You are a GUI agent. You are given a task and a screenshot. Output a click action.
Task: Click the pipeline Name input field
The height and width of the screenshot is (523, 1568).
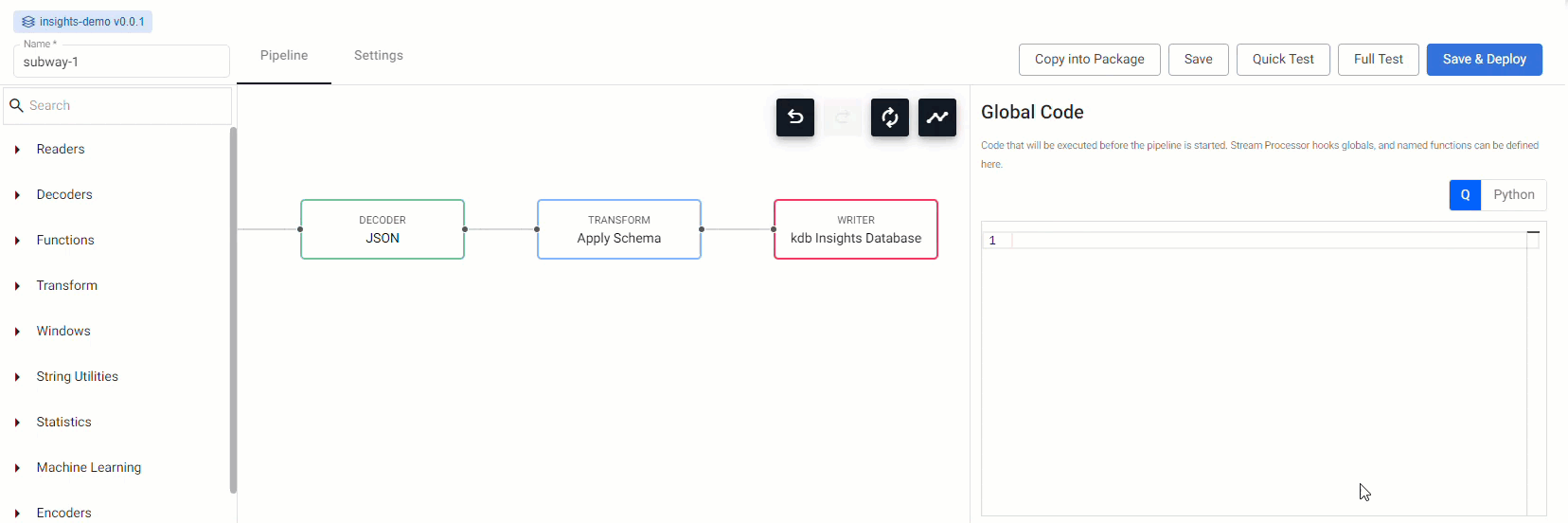121,63
